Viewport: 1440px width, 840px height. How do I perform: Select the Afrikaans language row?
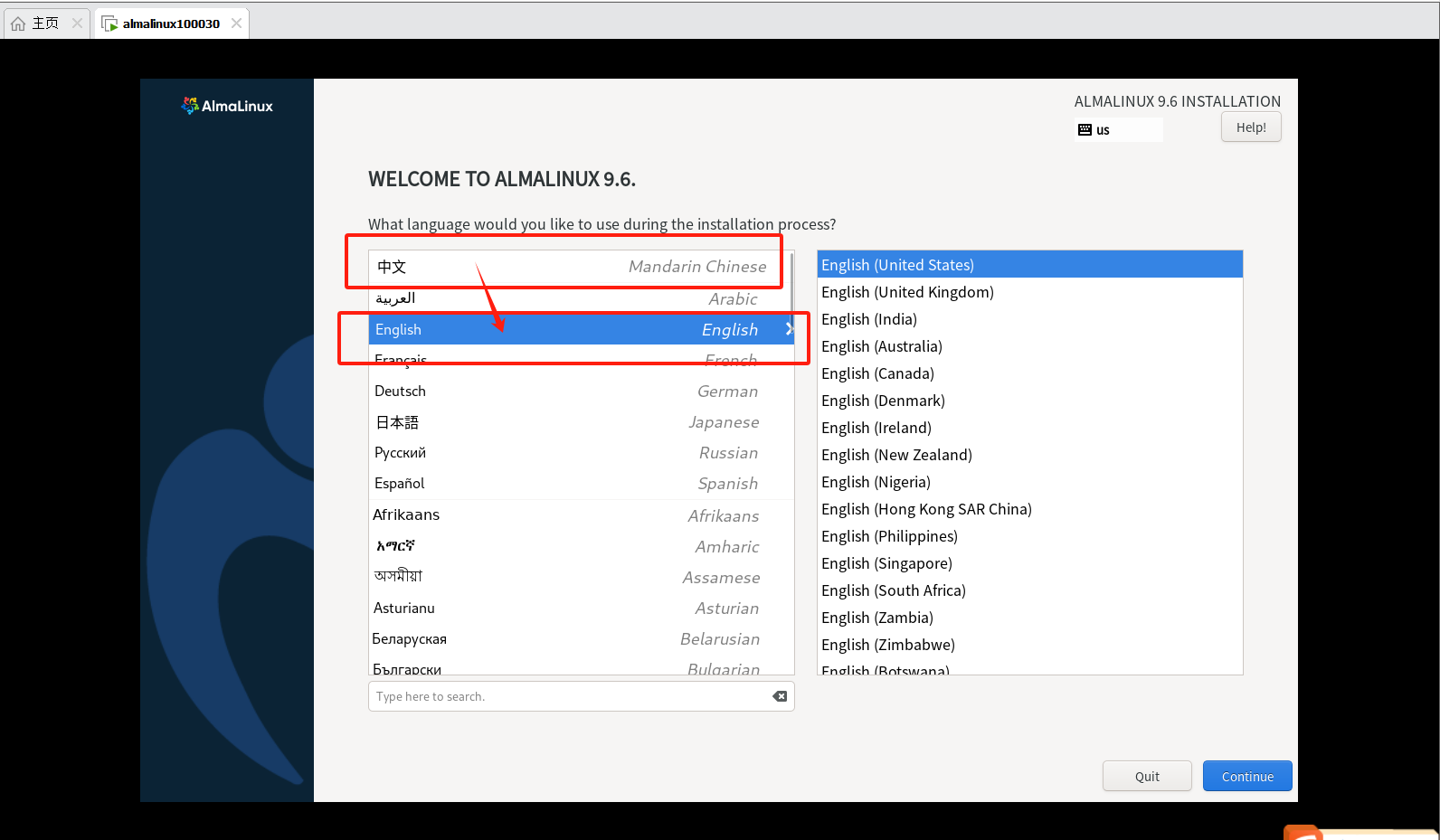(580, 515)
